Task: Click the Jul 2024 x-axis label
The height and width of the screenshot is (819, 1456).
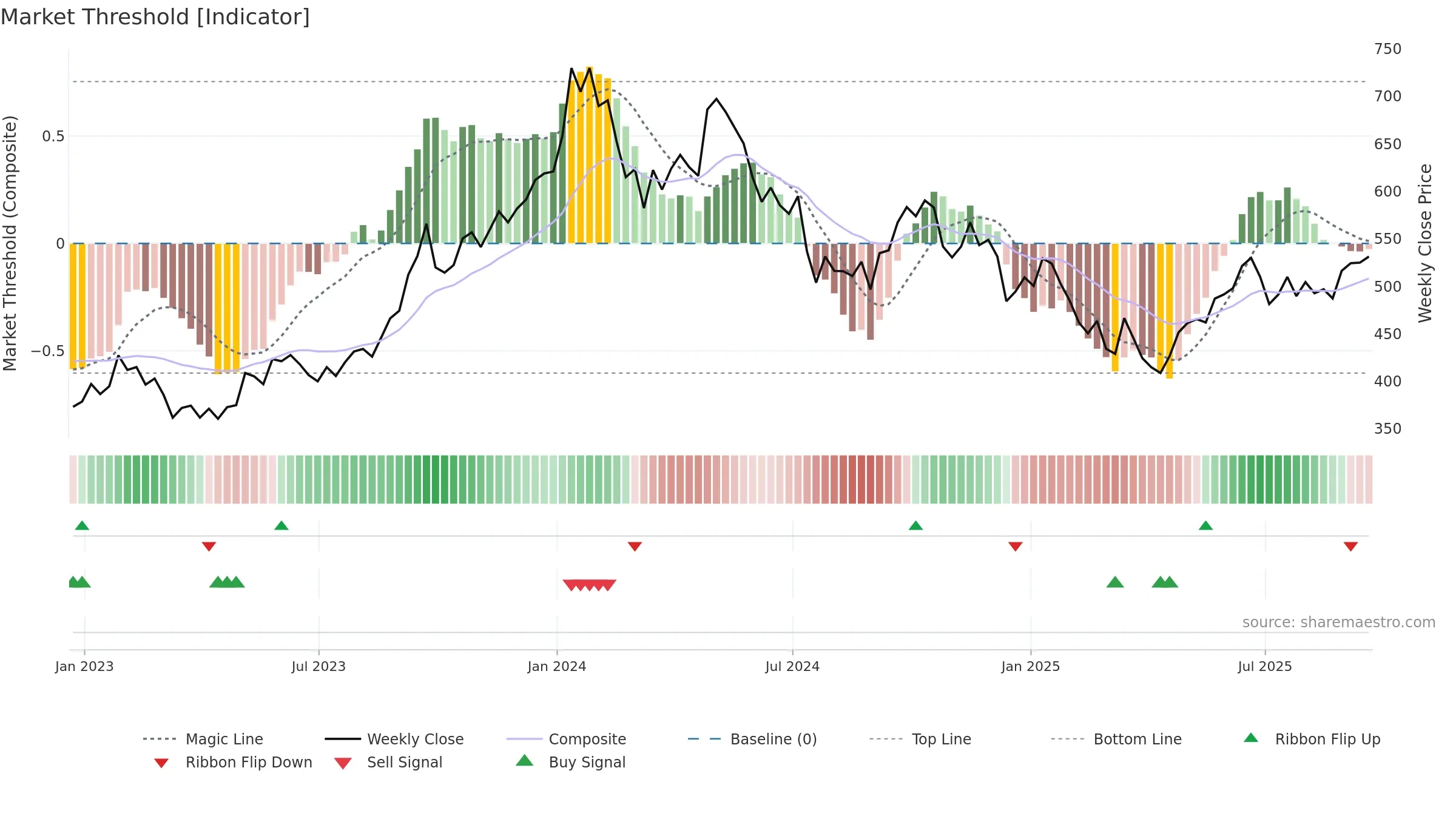Action: click(x=792, y=666)
